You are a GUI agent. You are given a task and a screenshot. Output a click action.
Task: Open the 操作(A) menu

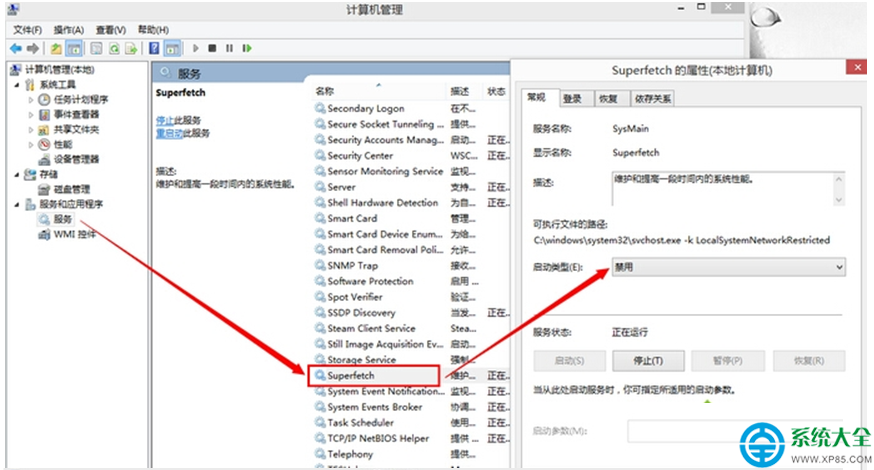click(x=69, y=30)
